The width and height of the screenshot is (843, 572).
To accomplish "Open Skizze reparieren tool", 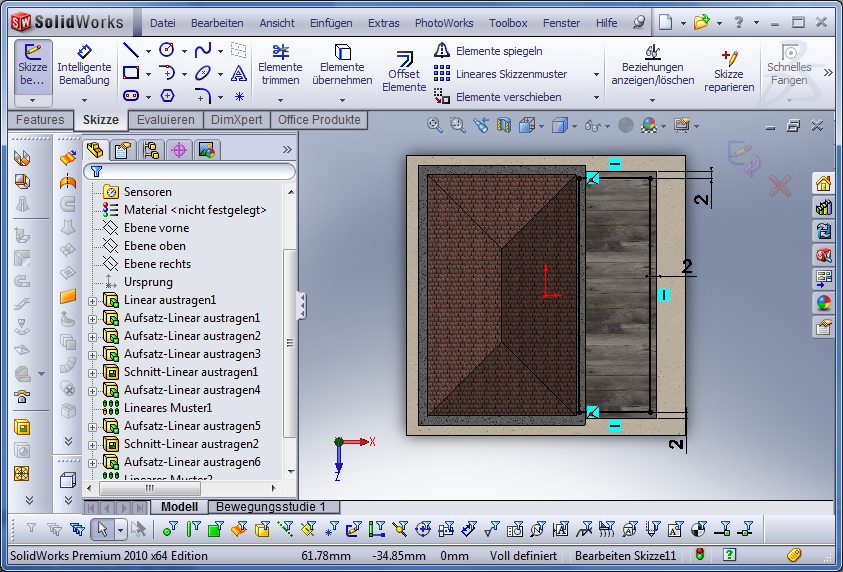I will [x=728, y=71].
